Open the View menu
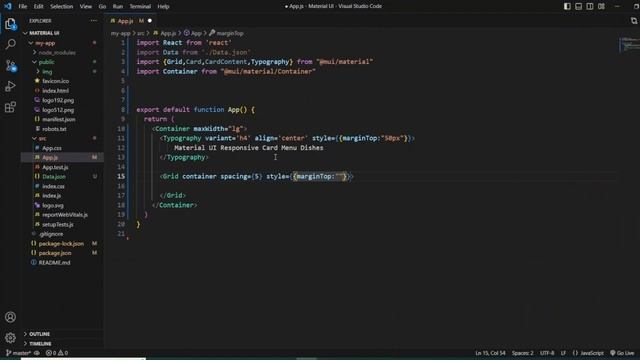The height and width of the screenshot is (360, 640). pyautogui.click(x=86, y=7)
